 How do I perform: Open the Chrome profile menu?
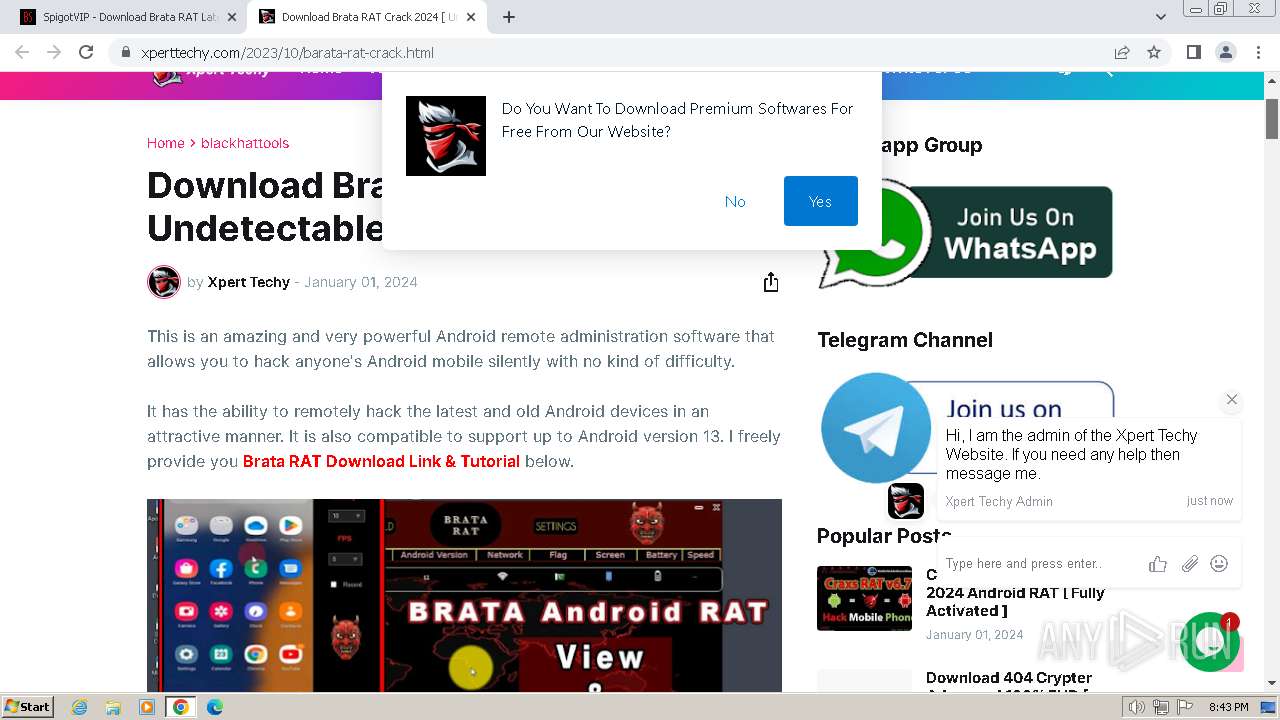[1225, 52]
